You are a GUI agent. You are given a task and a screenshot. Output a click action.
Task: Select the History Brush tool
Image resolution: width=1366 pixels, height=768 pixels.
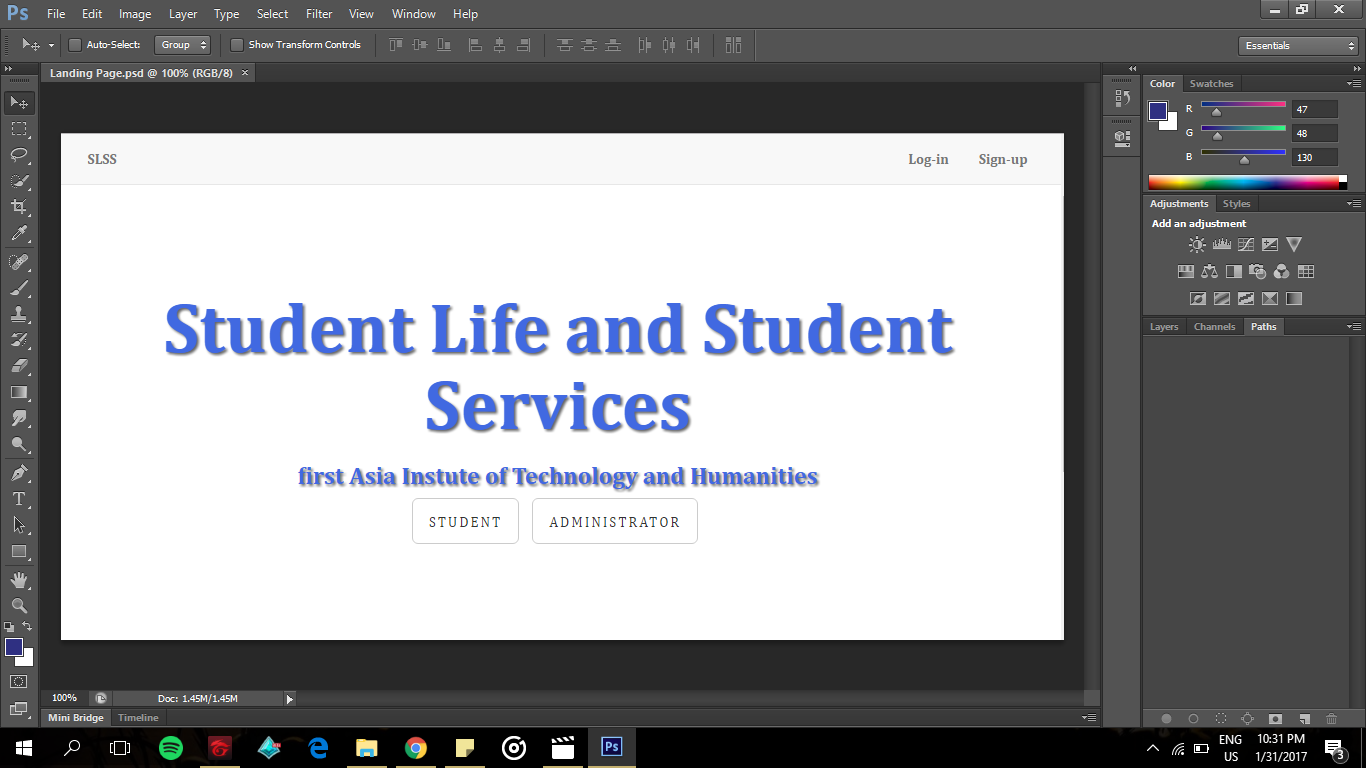pos(19,340)
